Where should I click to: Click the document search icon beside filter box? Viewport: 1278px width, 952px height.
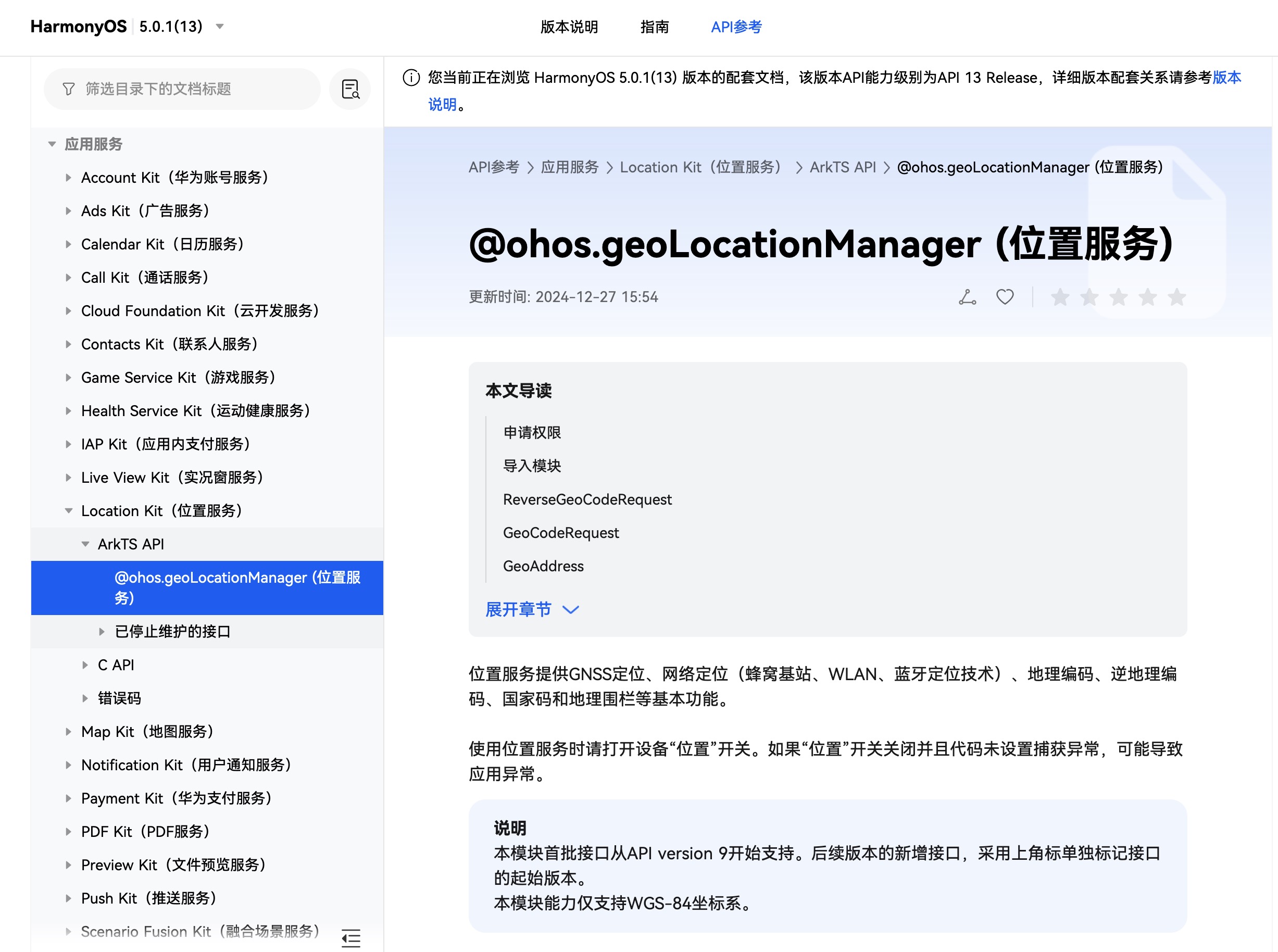(x=350, y=90)
